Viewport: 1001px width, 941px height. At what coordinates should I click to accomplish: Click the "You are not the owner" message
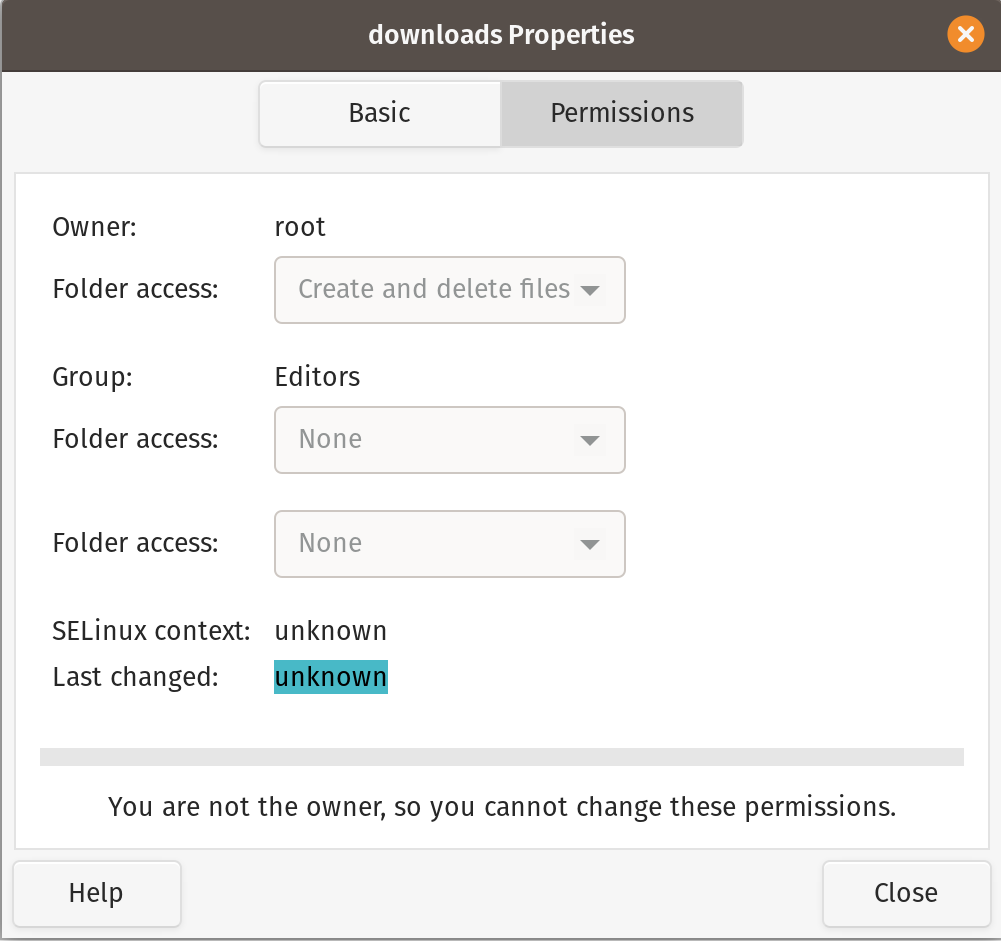501,806
